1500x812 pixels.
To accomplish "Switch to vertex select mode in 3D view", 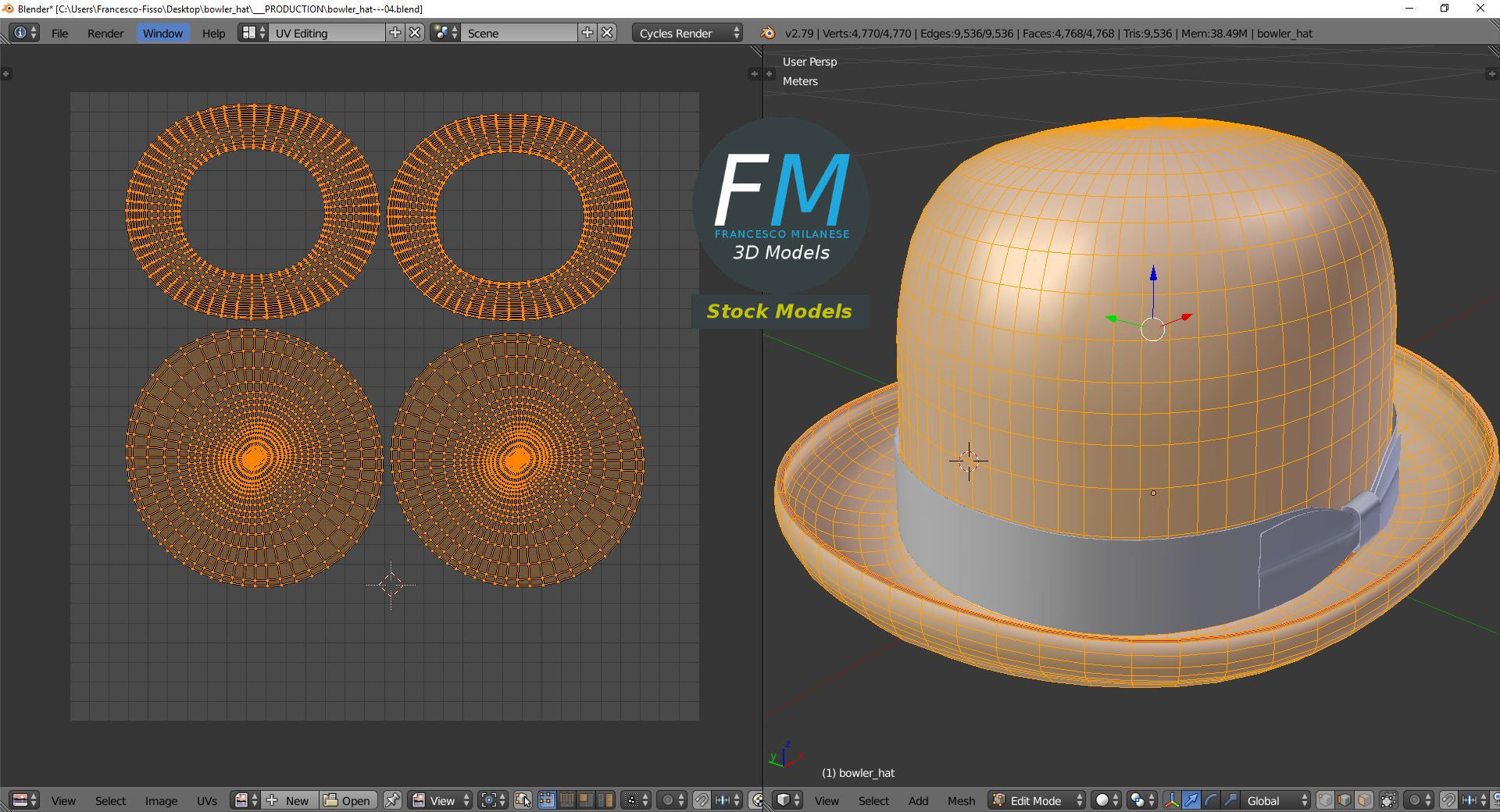I will coord(1325,800).
